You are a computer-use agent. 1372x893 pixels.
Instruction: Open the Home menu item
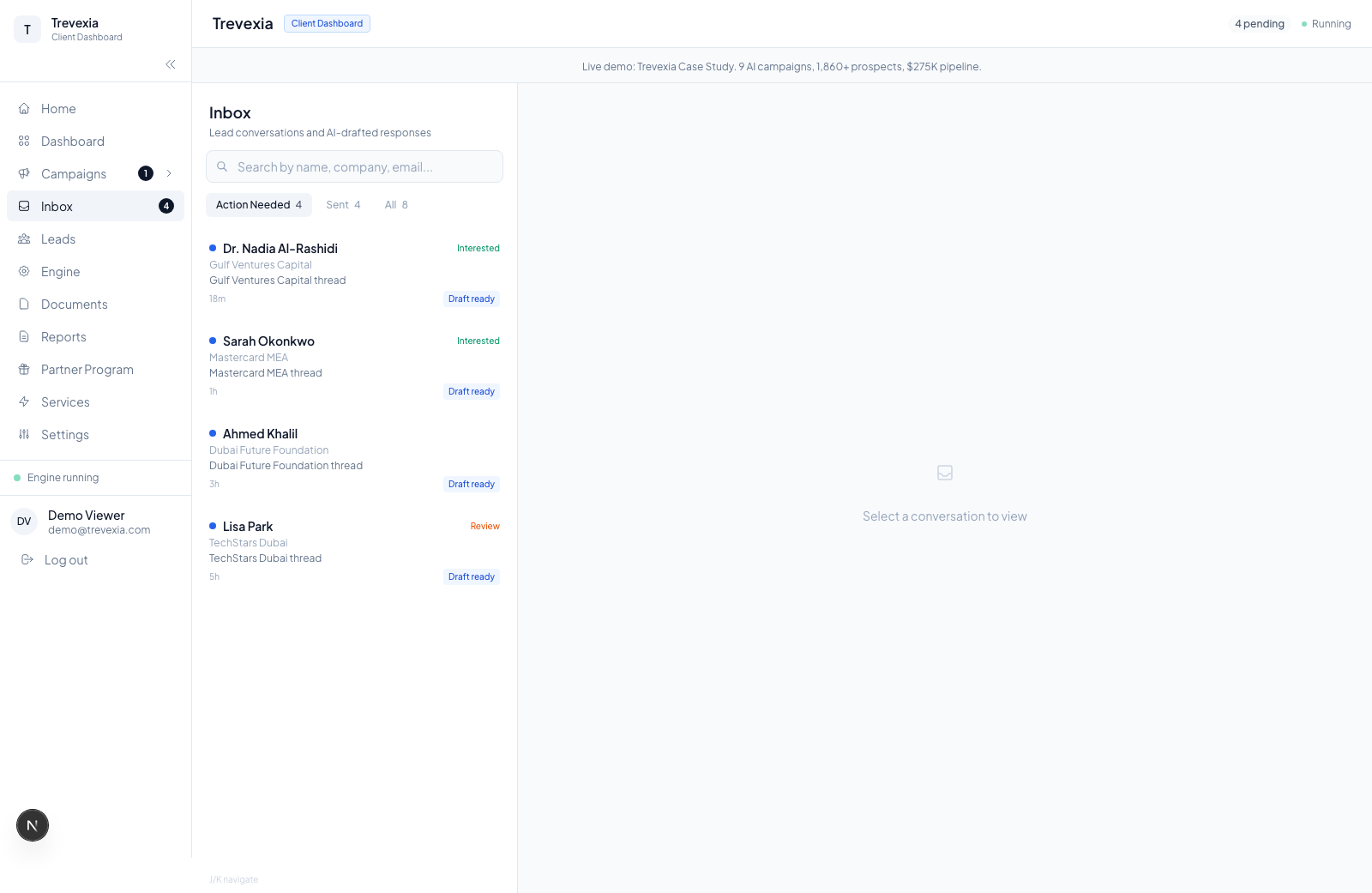pyautogui.click(x=95, y=109)
